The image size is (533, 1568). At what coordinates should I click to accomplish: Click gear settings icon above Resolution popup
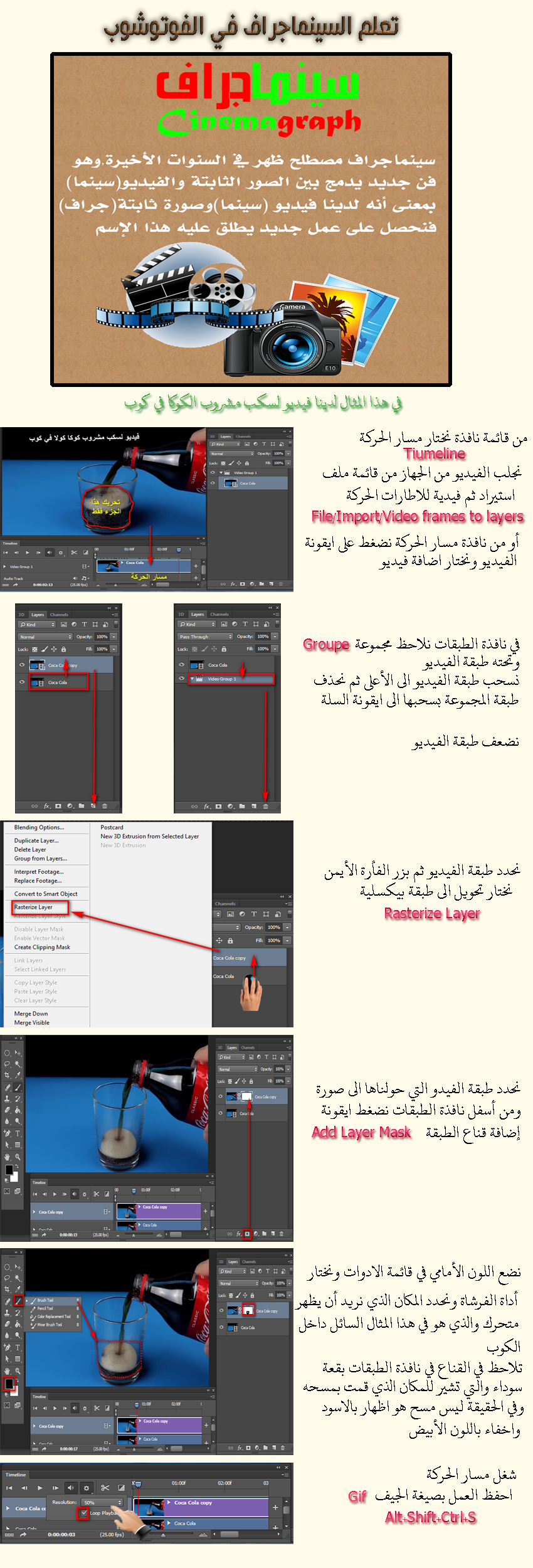pos(87,1488)
